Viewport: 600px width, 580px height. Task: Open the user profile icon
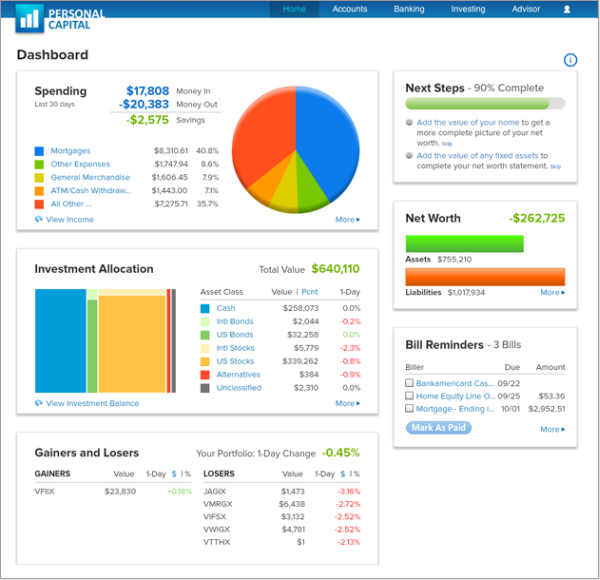(567, 10)
